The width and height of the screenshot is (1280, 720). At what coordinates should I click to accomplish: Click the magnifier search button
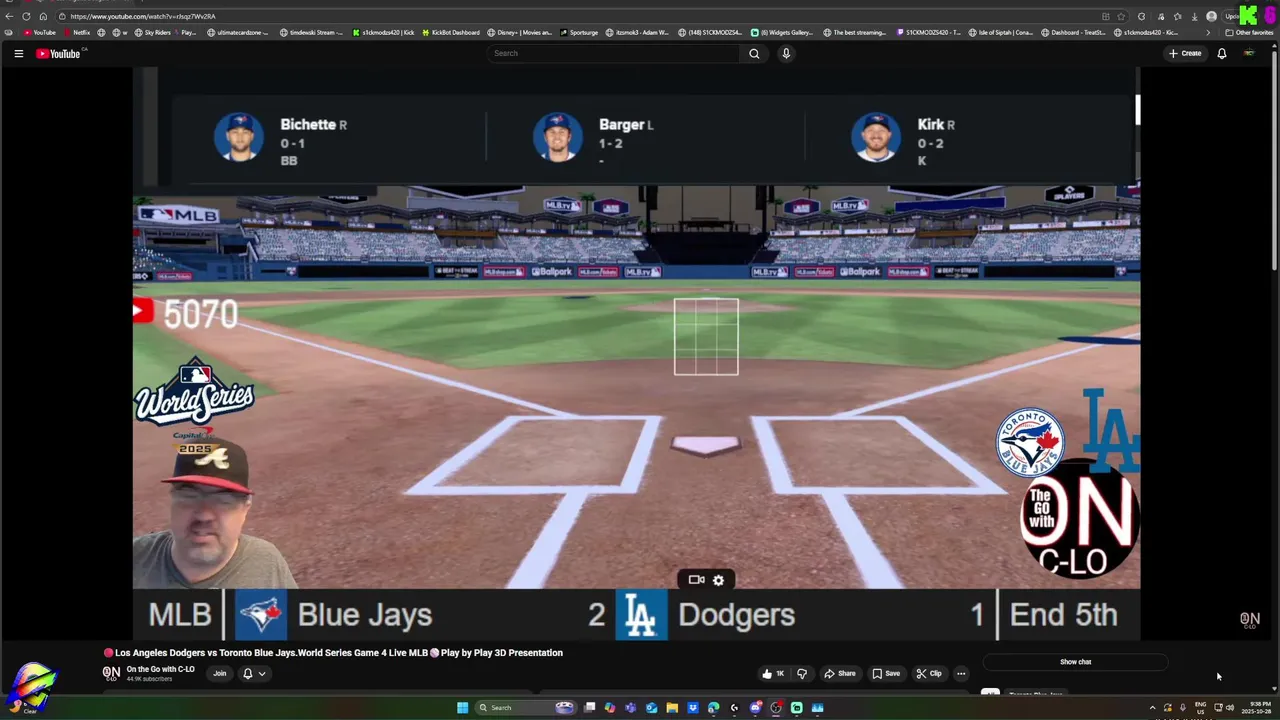[754, 53]
